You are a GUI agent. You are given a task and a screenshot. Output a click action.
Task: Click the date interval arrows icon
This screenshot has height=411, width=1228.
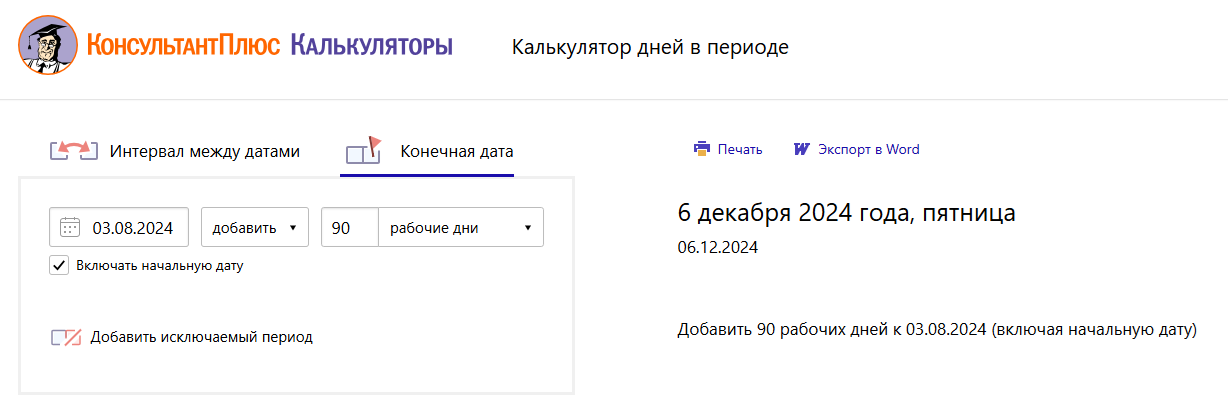(x=74, y=152)
